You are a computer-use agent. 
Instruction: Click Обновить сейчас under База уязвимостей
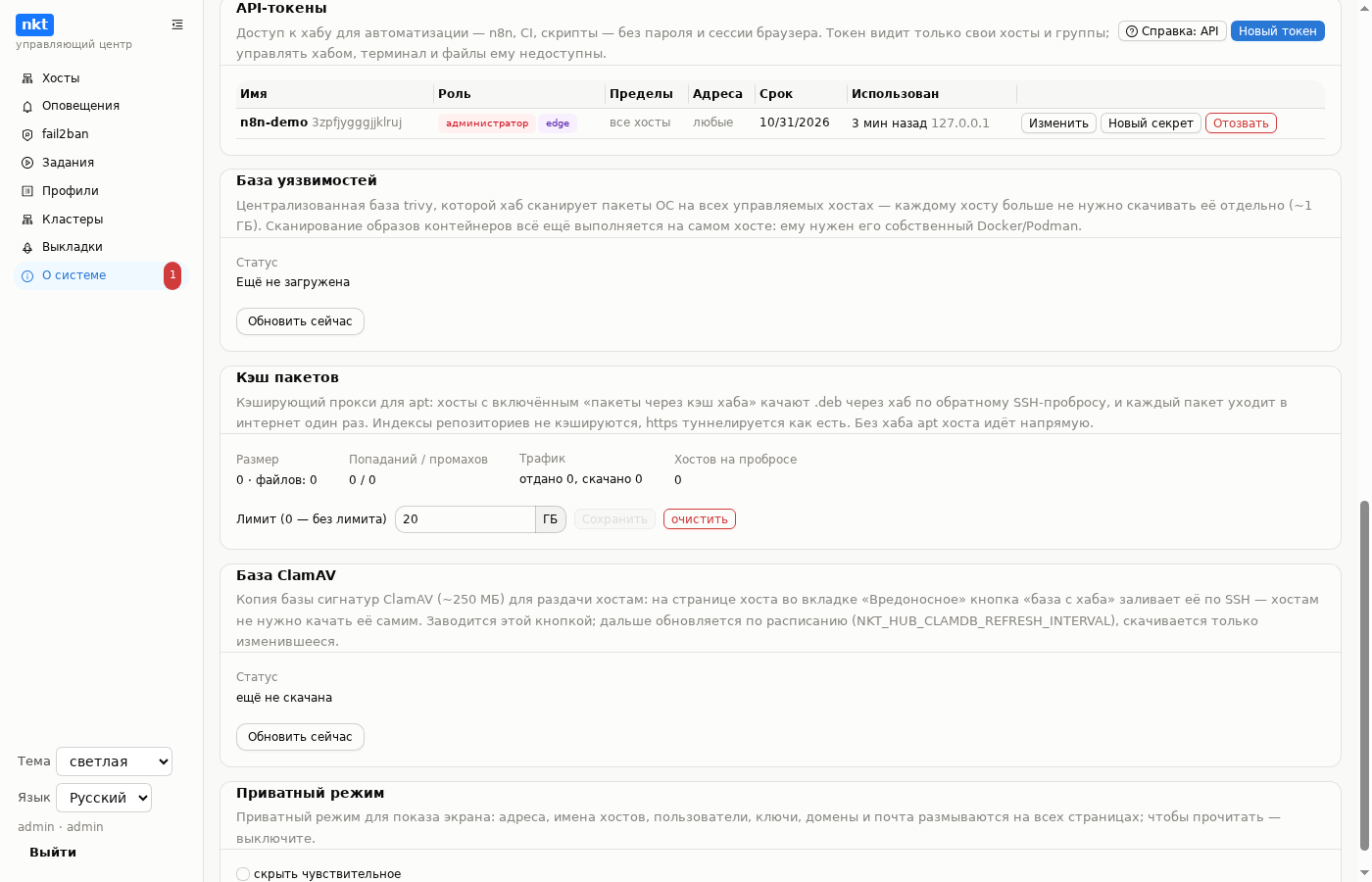click(300, 321)
